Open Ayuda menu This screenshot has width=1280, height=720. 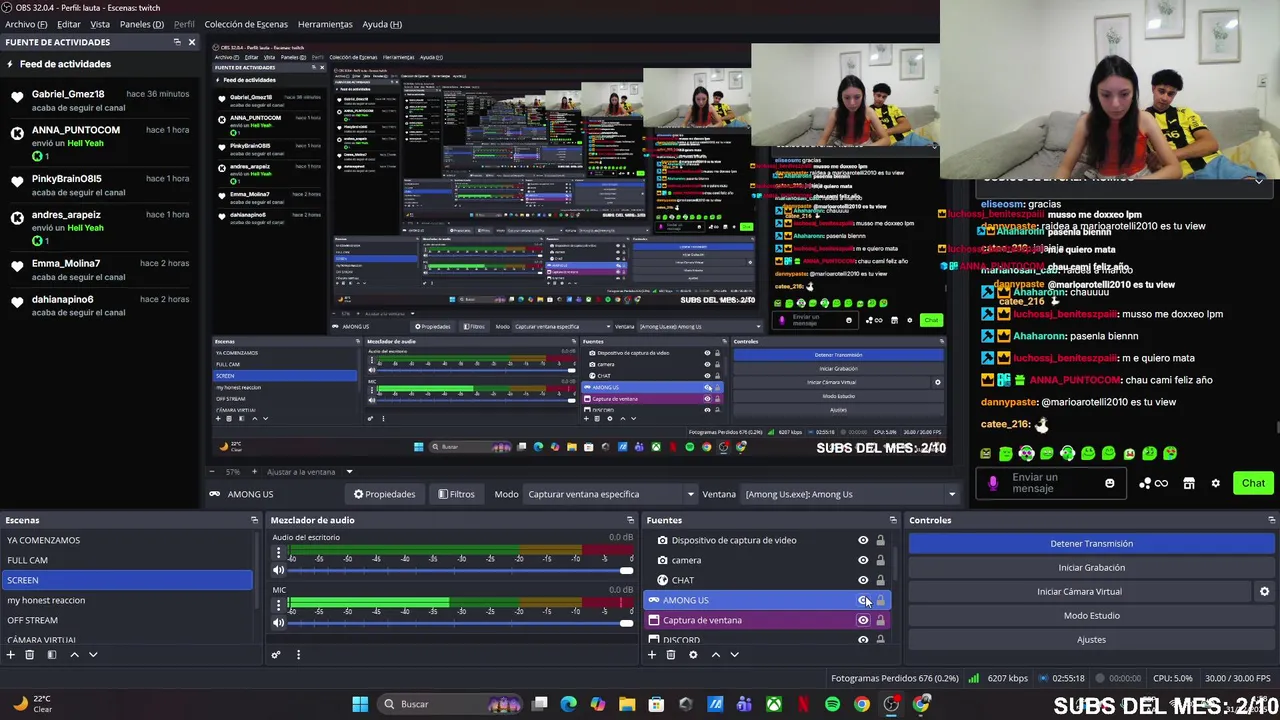point(382,24)
